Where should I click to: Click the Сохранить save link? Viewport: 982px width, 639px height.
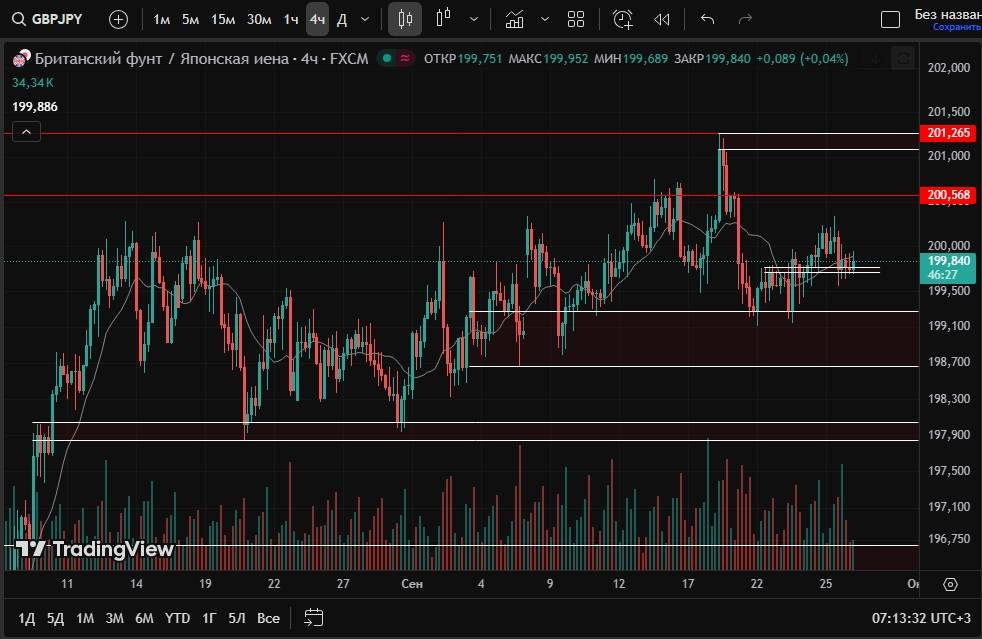[x=956, y=27]
